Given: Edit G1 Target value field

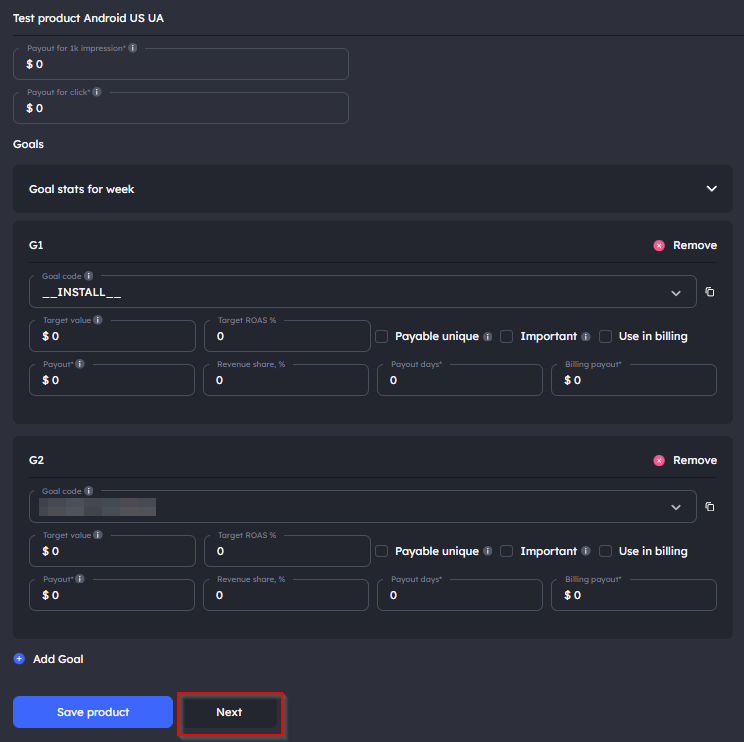Looking at the screenshot, I should coord(112,336).
